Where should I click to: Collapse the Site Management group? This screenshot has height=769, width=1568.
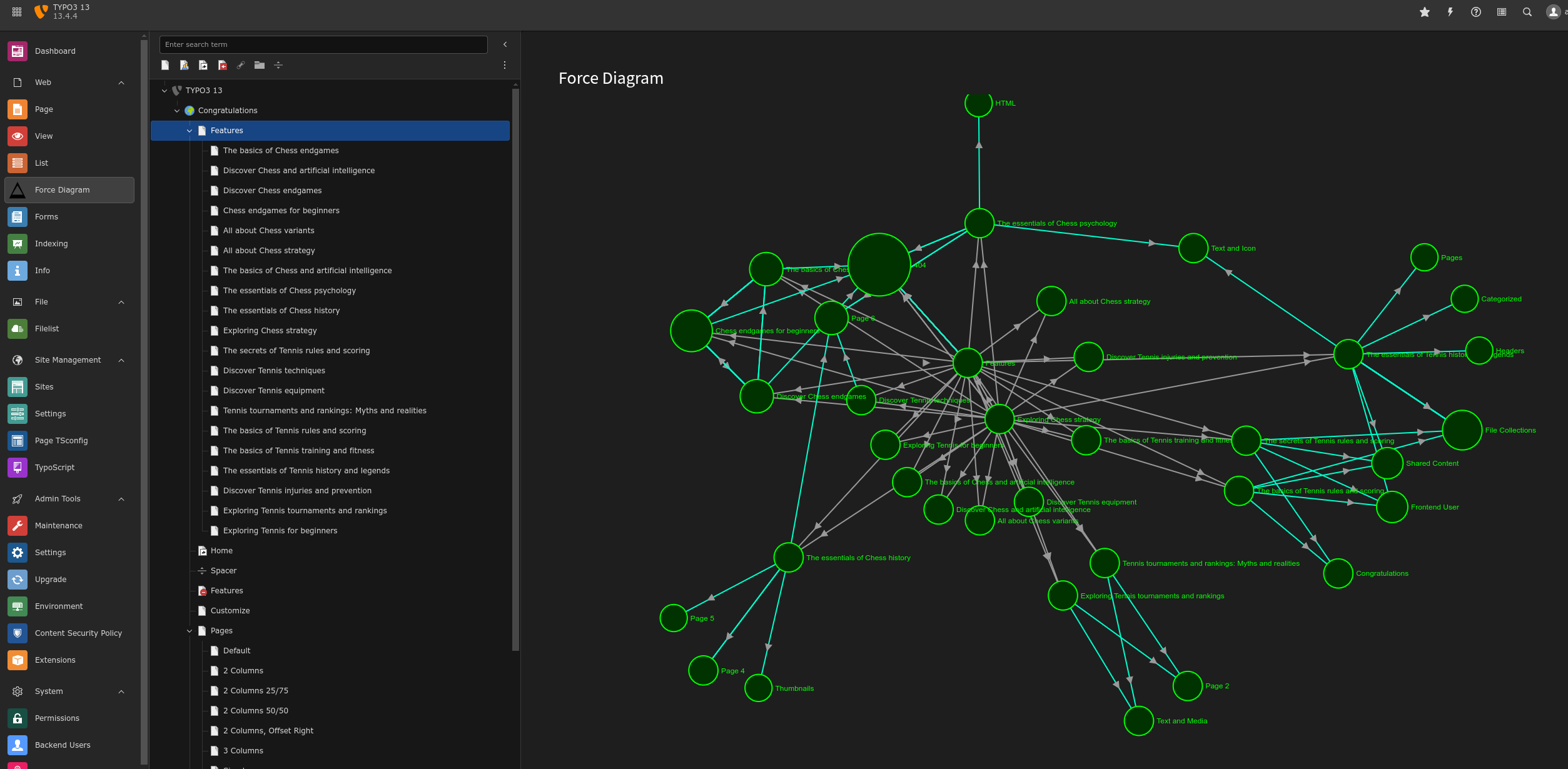click(121, 360)
